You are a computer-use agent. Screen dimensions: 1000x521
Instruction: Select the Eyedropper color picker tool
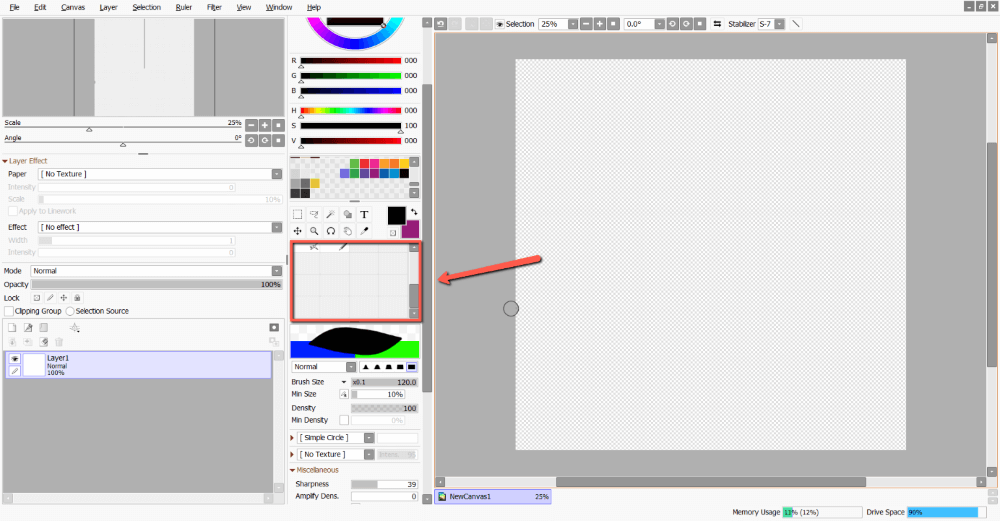pos(364,231)
